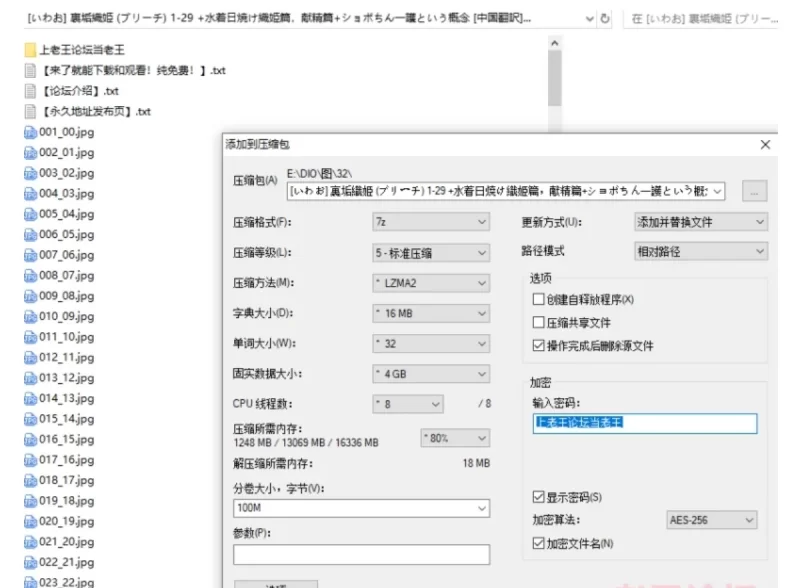Click the 参数 parameters input field
The width and height of the screenshot is (800, 588).
[x=361, y=554]
